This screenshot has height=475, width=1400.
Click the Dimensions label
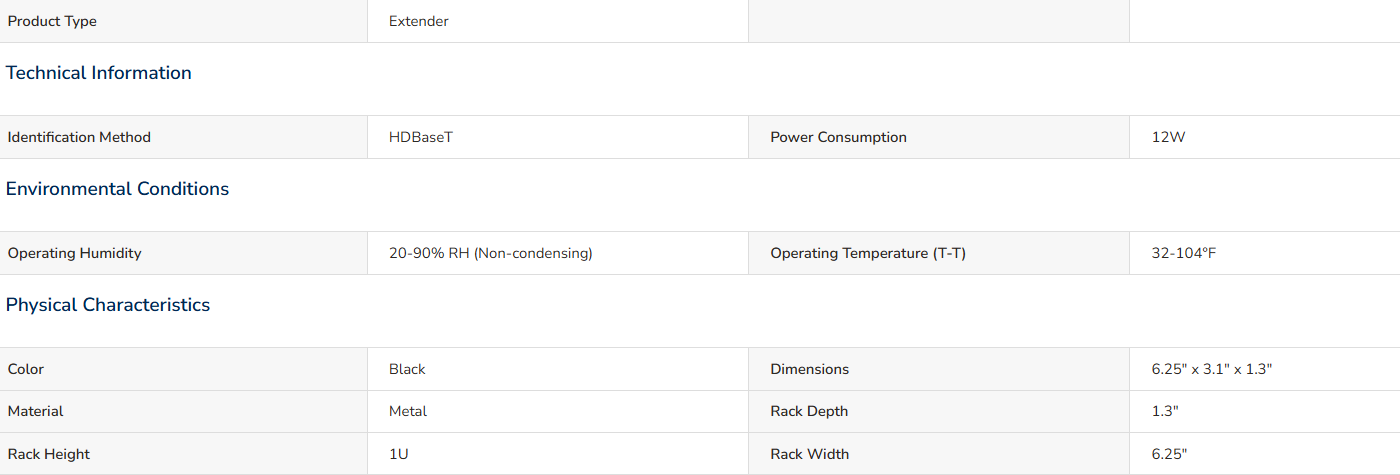coord(809,369)
